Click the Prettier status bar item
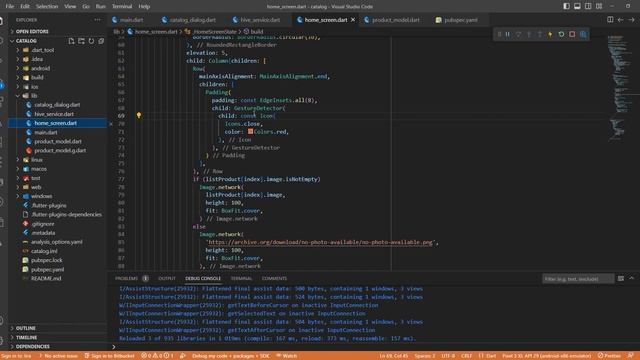 609,356
